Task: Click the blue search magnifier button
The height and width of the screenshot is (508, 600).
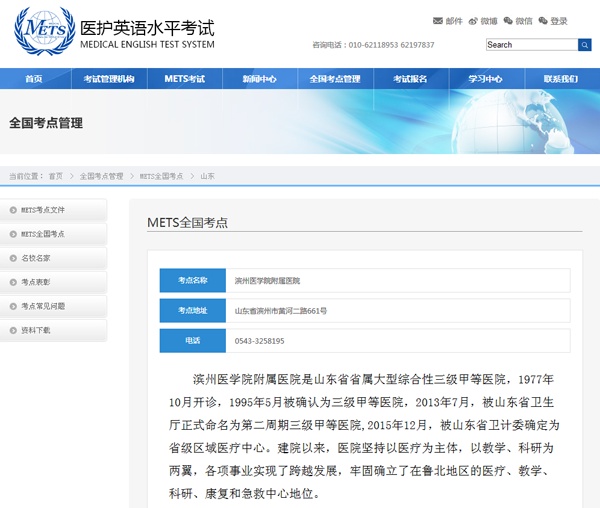Action: click(585, 45)
